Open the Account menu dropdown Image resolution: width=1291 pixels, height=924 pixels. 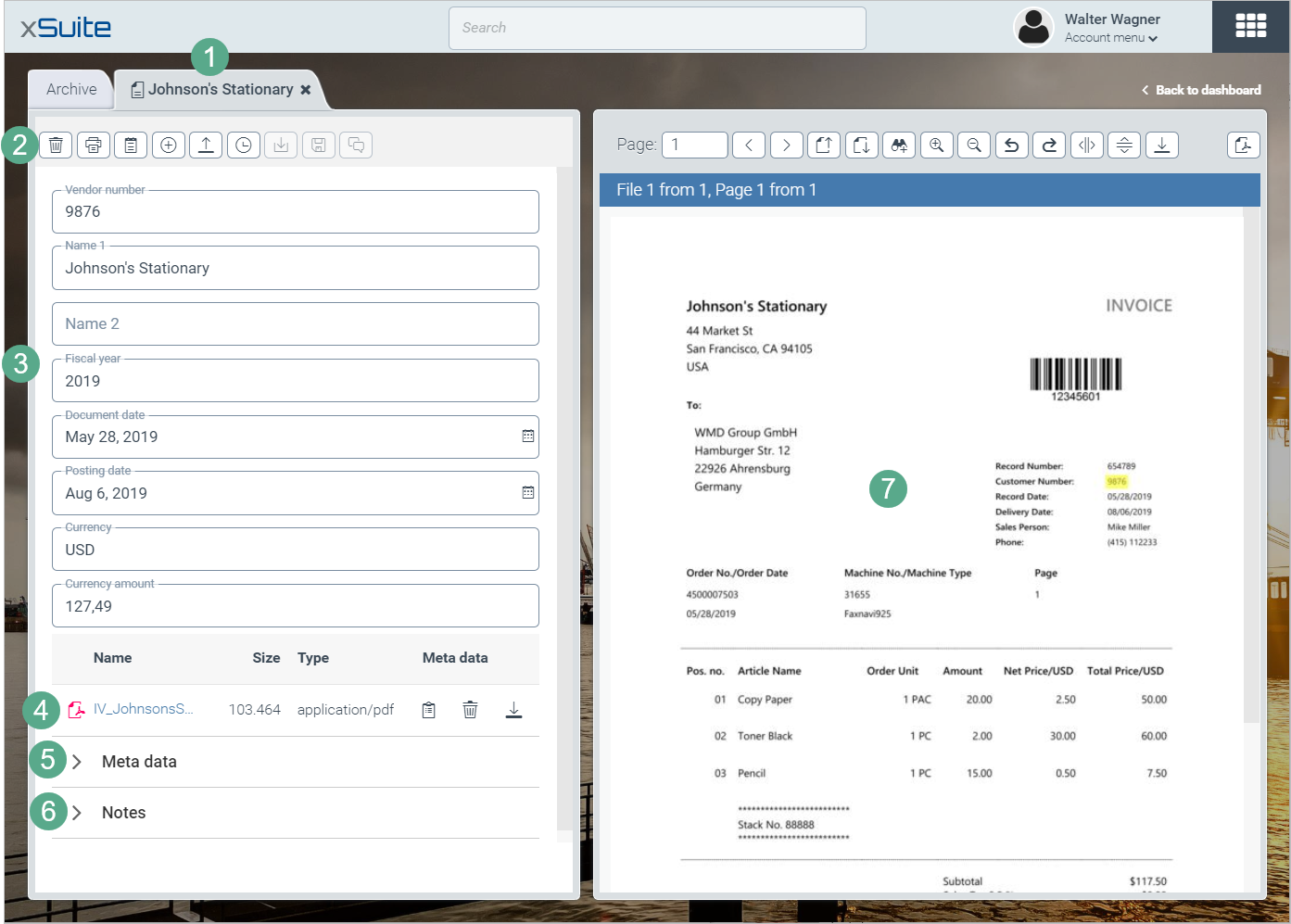[x=1110, y=38]
